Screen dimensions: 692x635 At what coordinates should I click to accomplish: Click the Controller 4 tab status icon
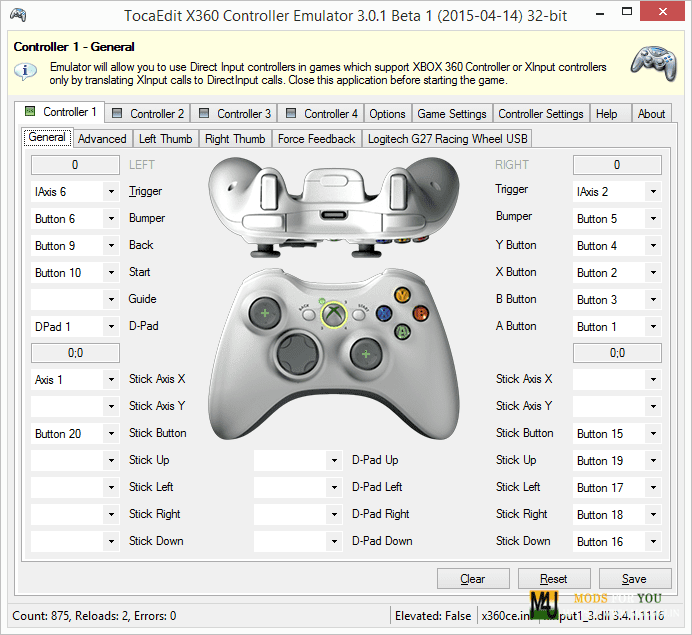click(291, 113)
